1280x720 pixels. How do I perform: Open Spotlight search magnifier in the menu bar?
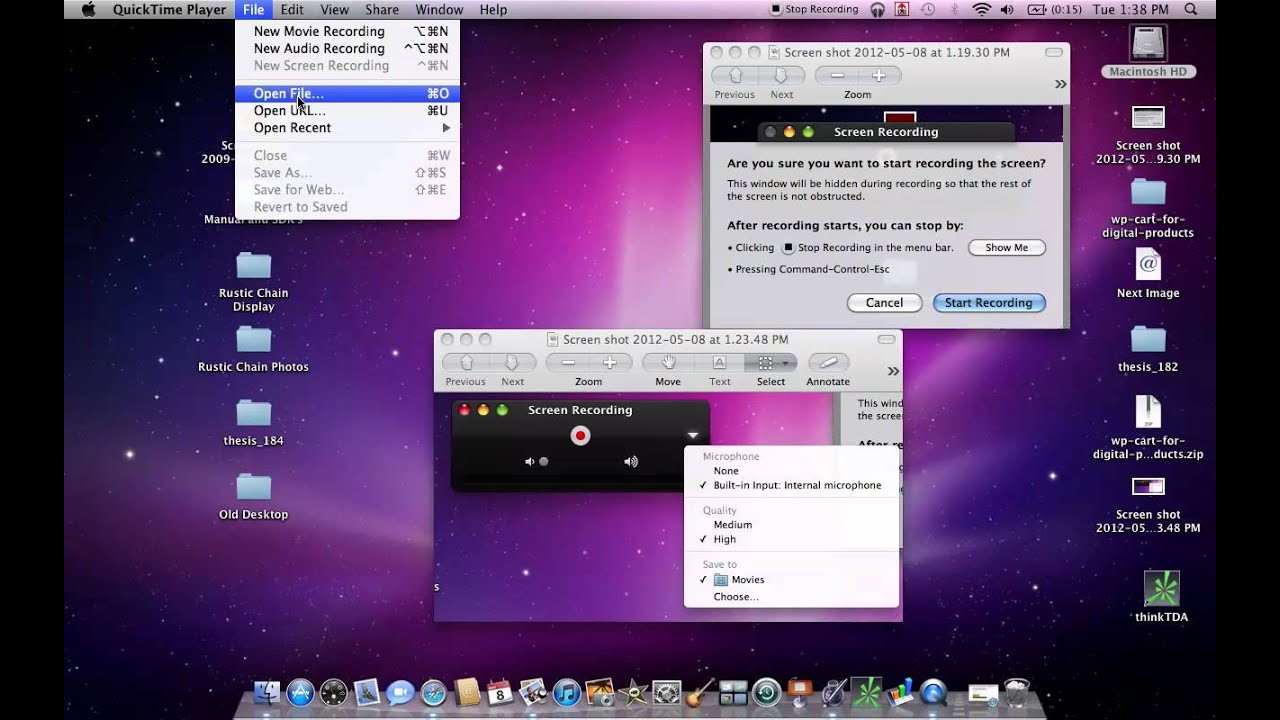click(1191, 9)
